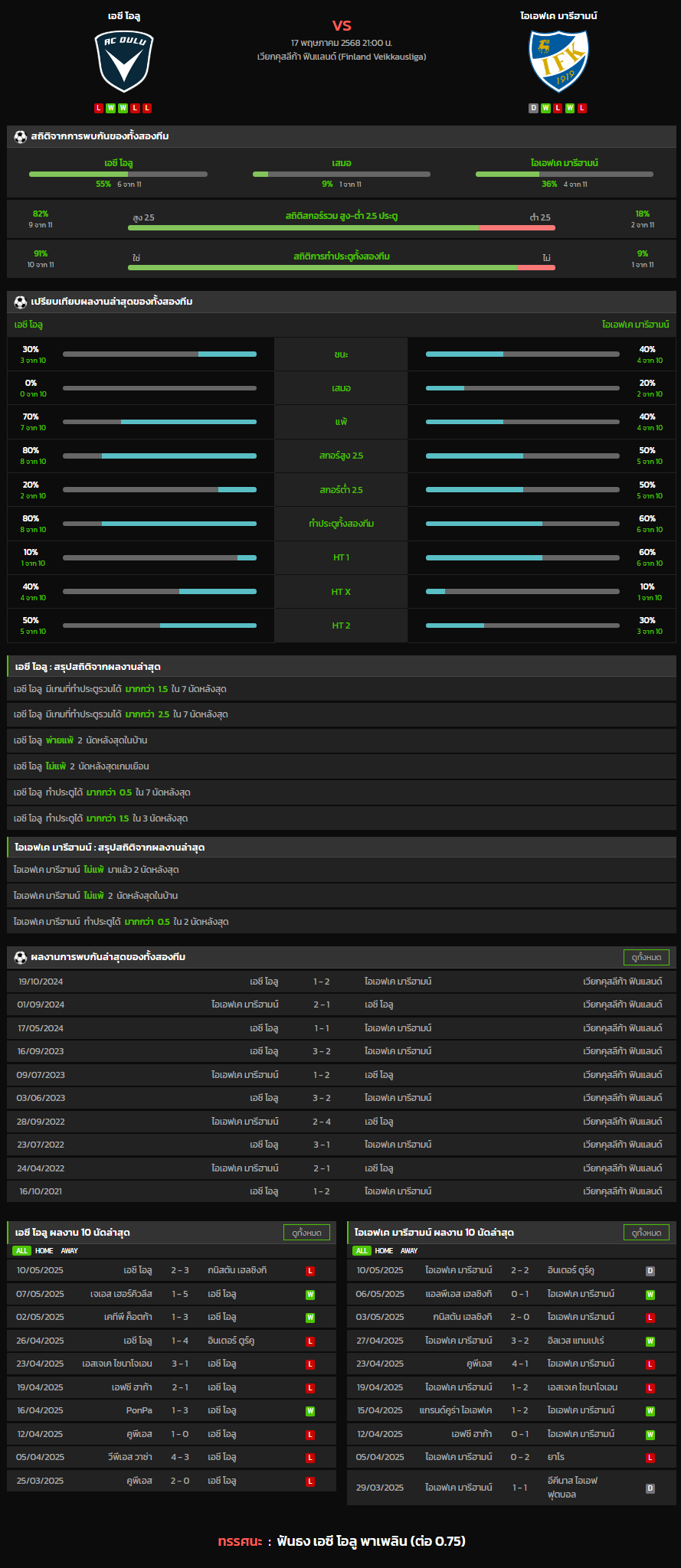Click the L badge in the วีพีเอส วาซ่า 4-3 row

[310, 1458]
